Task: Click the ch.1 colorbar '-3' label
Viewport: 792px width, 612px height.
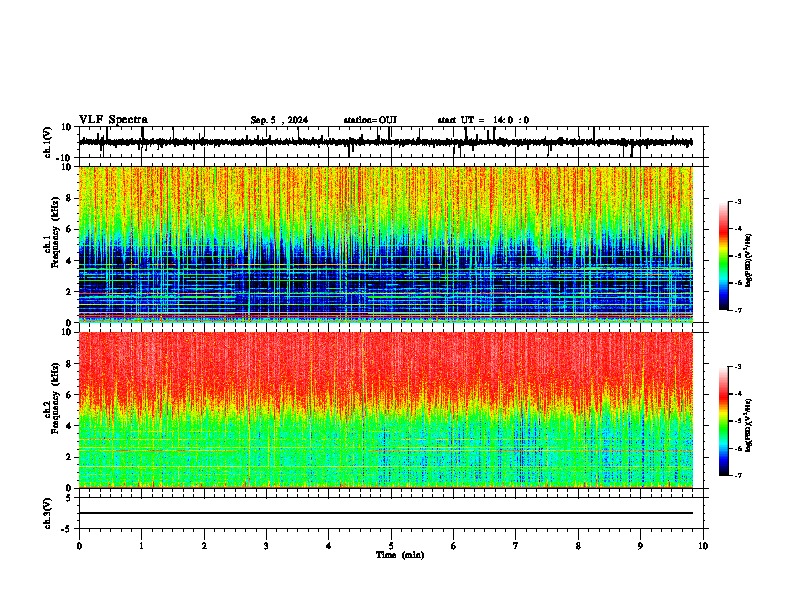Action: tap(737, 201)
